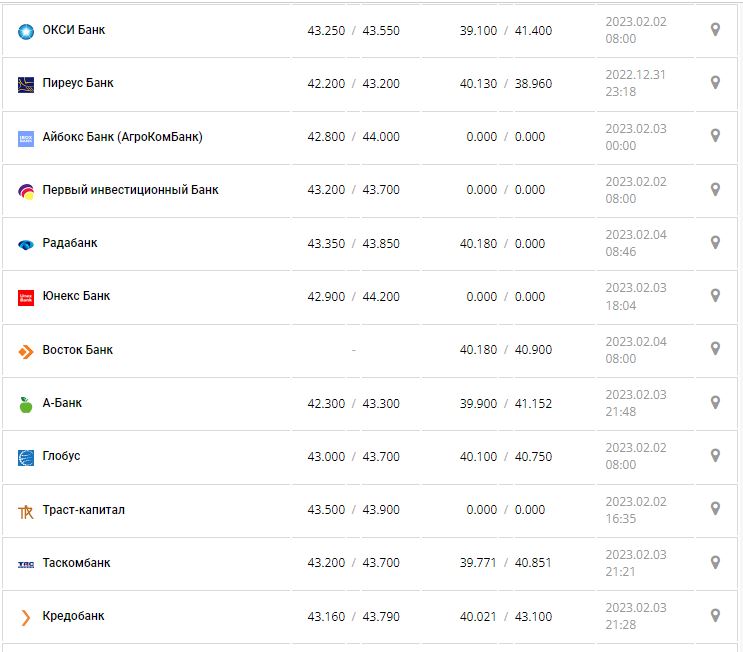Open Айбокс Банк (АгроКомБанк) link

122,137
